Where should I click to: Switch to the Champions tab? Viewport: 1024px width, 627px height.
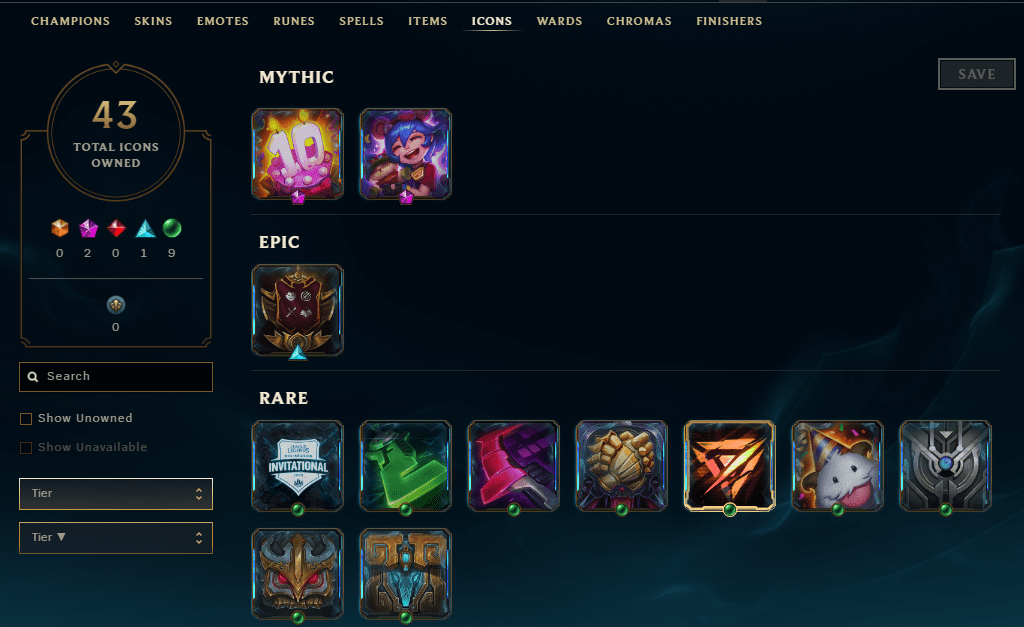point(71,21)
